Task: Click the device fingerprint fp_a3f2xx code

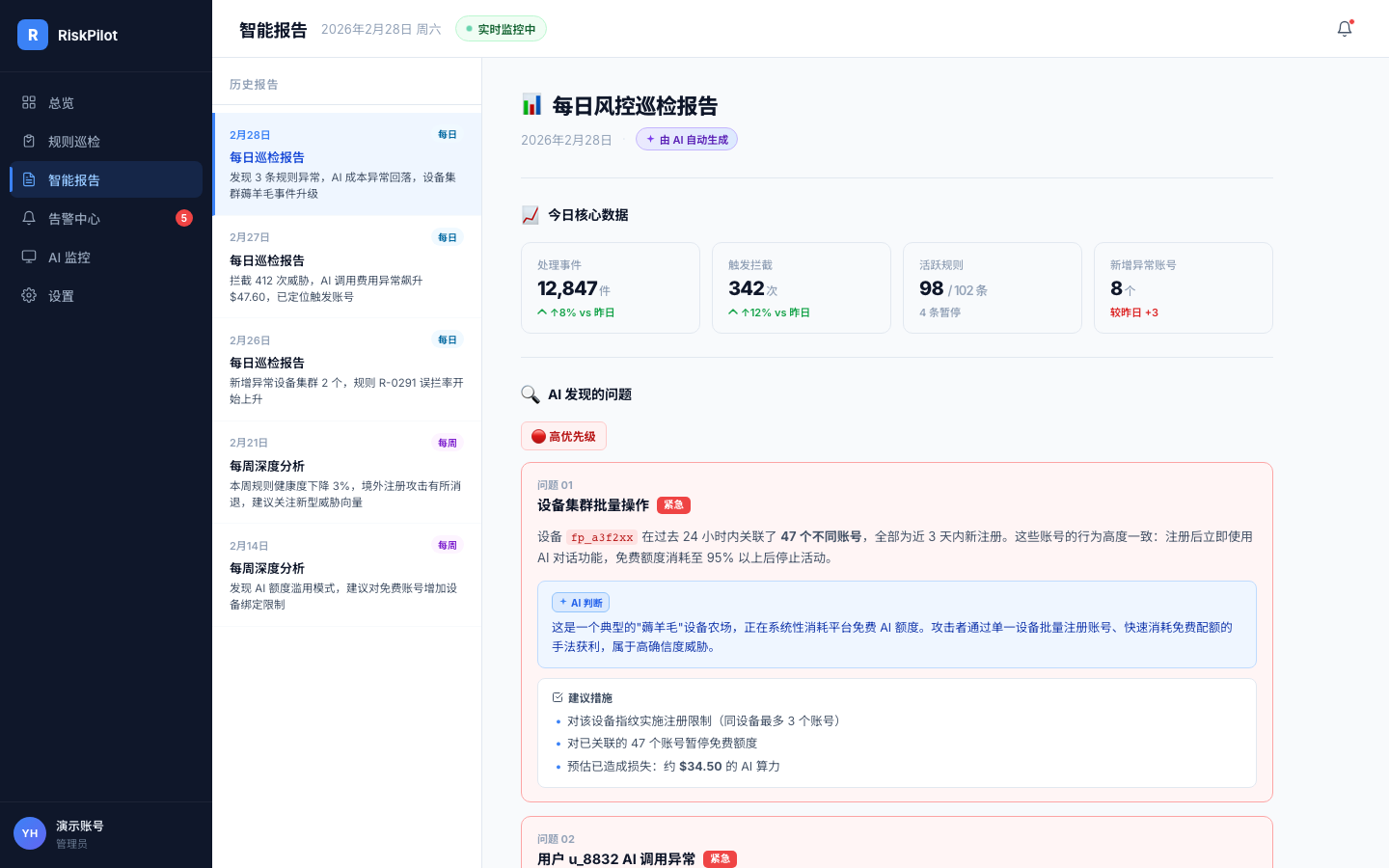Action: (x=603, y=537)
